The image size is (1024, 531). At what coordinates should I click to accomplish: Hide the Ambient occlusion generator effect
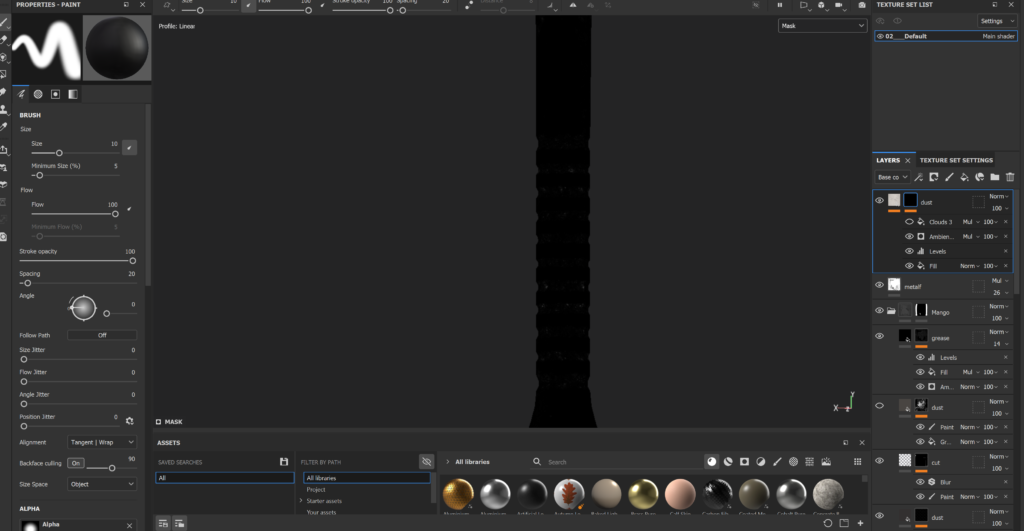point(908,236)
